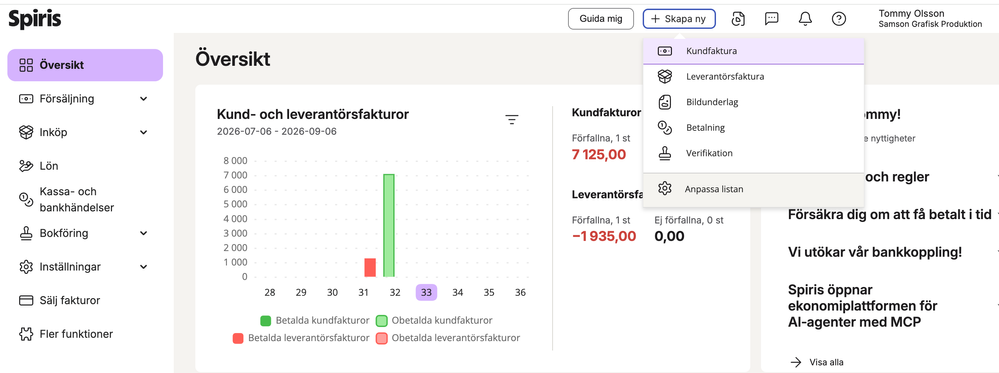999x373 pixels.
Task: Click the green bar at week 32
Action: click(x=389, y=225)
